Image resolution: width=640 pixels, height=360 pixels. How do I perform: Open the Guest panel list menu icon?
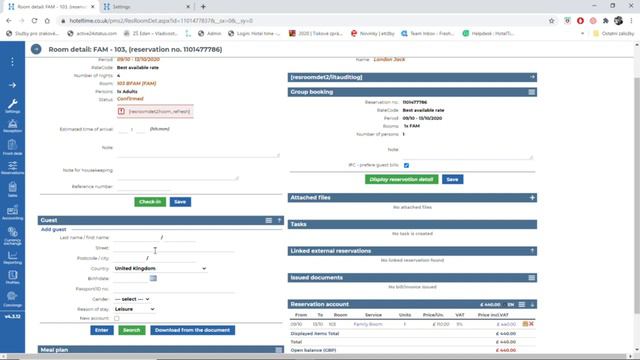tap(269, 220)
